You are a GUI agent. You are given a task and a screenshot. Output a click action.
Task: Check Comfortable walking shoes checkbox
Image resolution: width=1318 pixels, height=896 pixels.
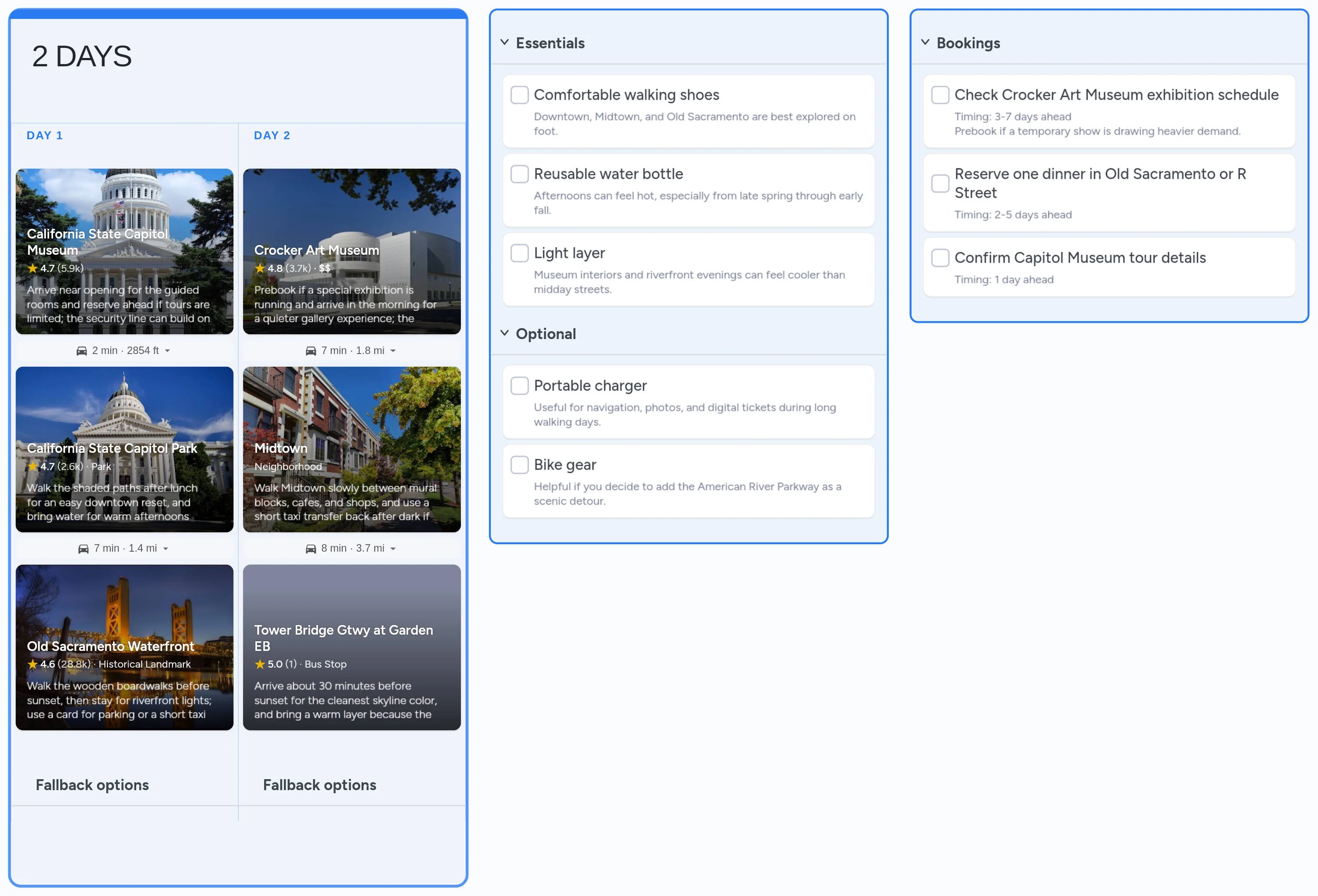(x=519, y=95)
